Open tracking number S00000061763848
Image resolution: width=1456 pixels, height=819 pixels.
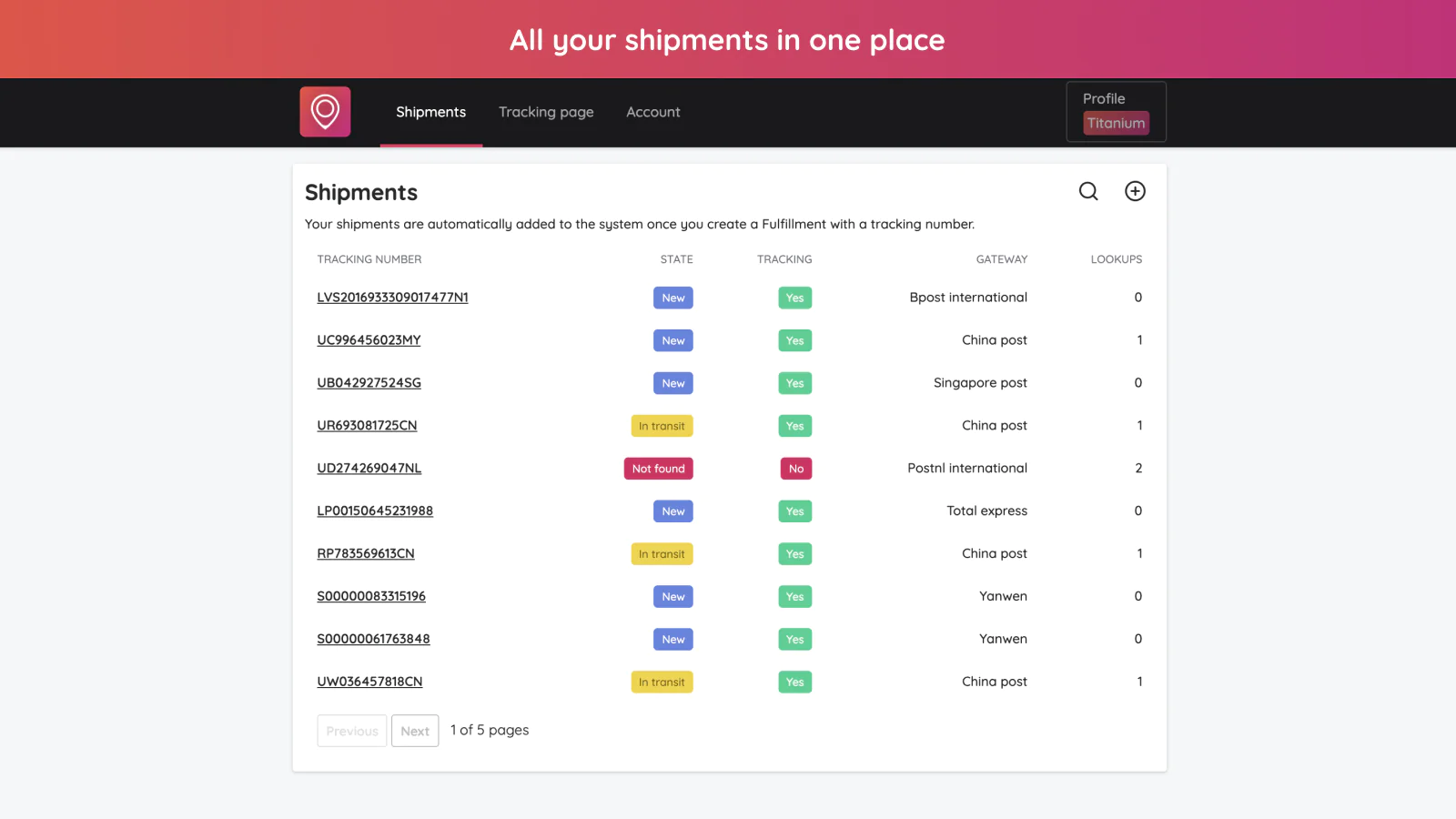click(x=373, y=640)
